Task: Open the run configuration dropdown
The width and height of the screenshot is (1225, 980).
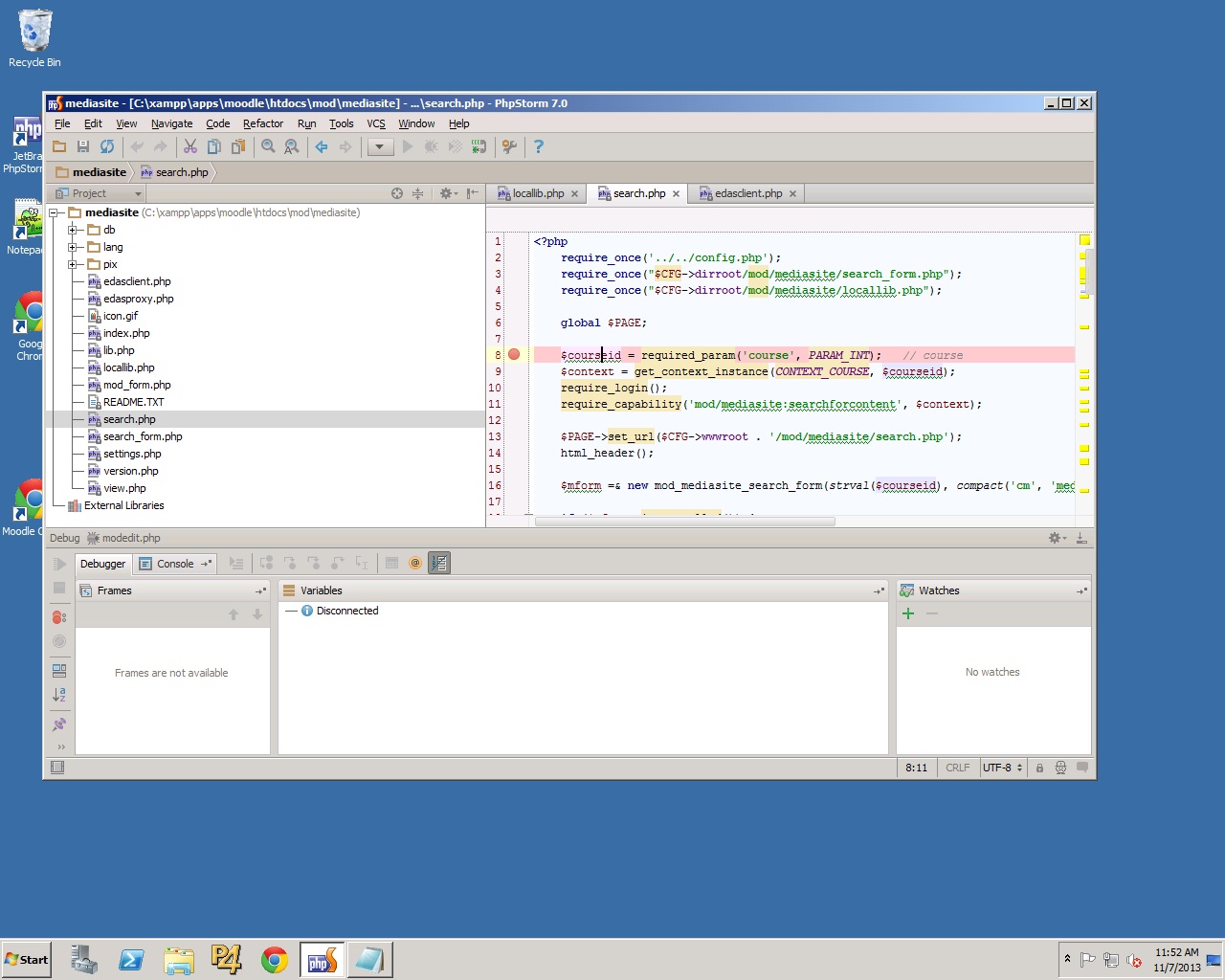Action: click(380, 146)
